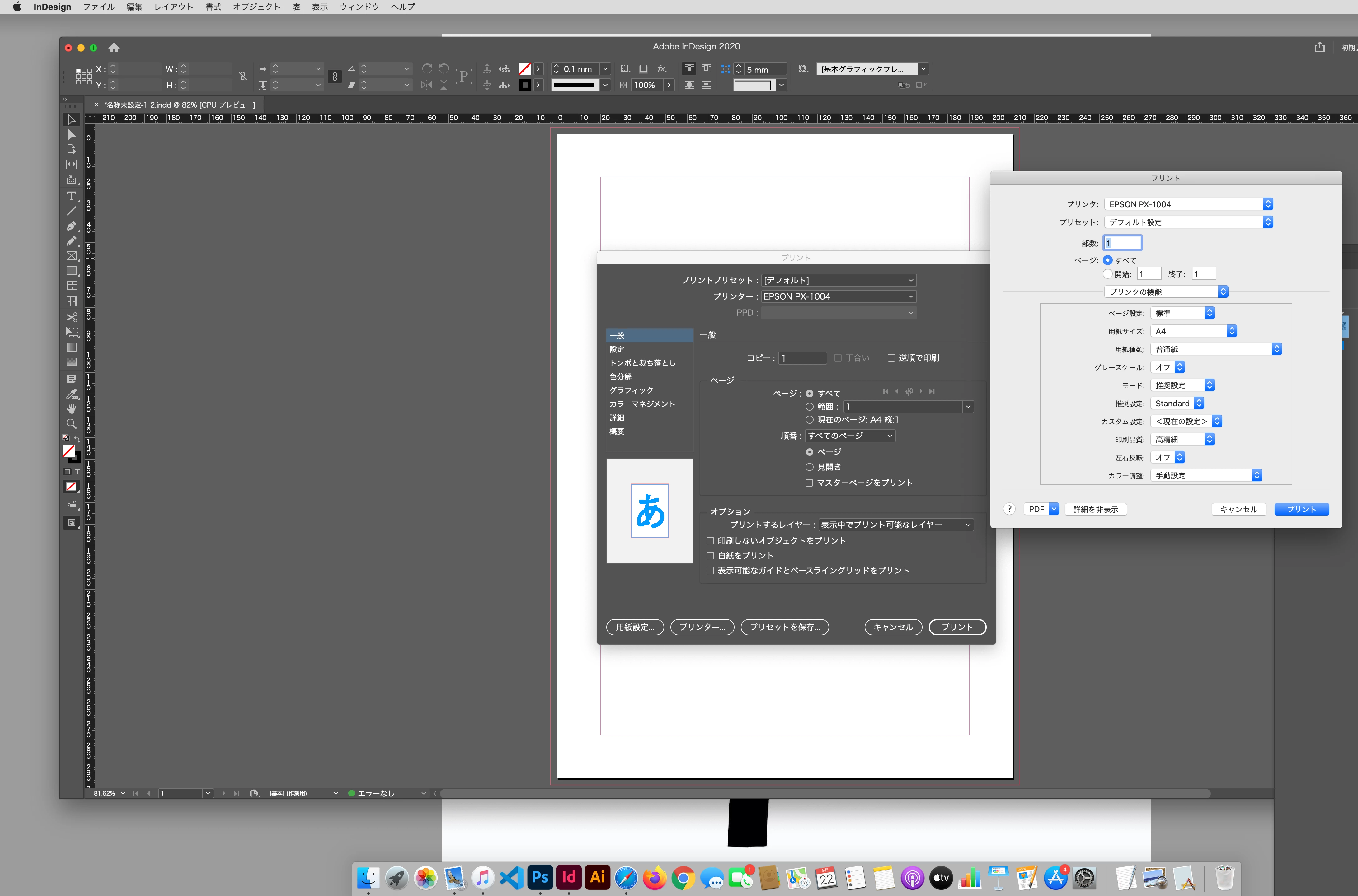The width and height of the screenshot is (1358, 896).
Task: Expand the プリントプリセット dropdown
Action: (839, 280)
